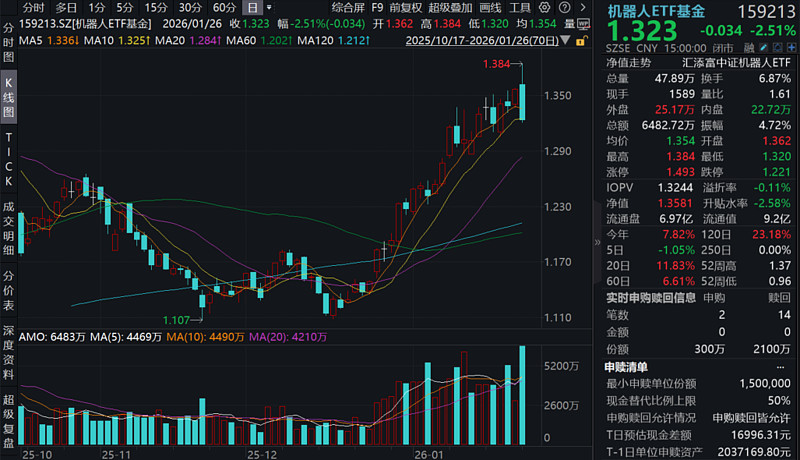Select the 分时 period tab
The height and width of the screenshot is (460, 800).
(34, 8)
